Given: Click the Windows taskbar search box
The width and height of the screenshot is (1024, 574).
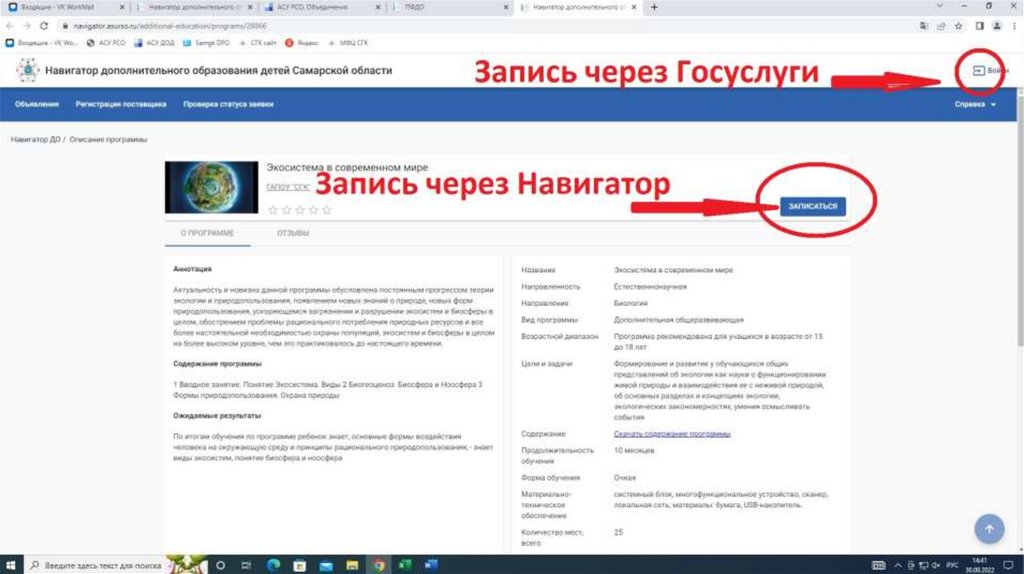Looking at the screenshot, I should tap(96, 565).
